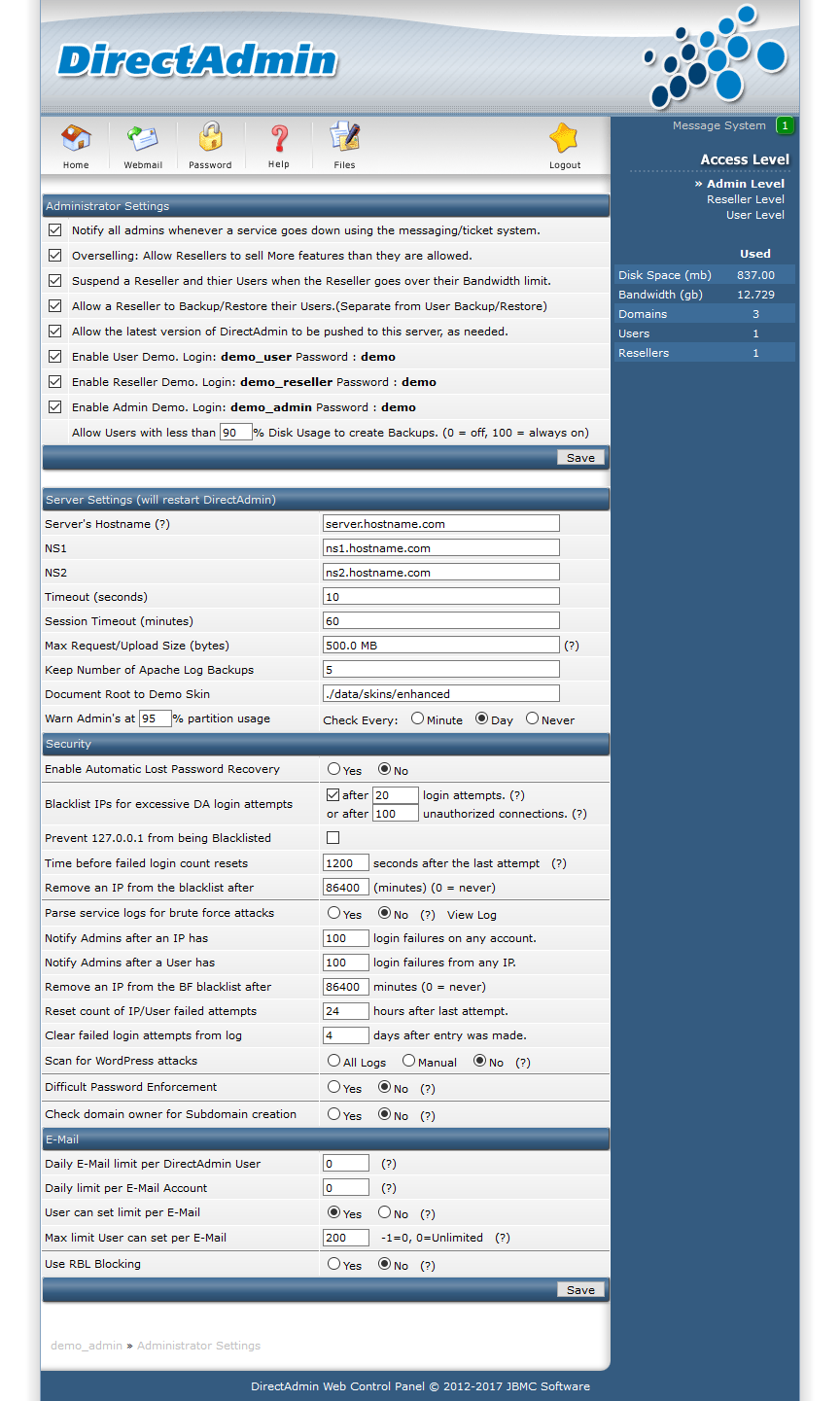
Task: Open the Message System link
Action: [719, 125]
